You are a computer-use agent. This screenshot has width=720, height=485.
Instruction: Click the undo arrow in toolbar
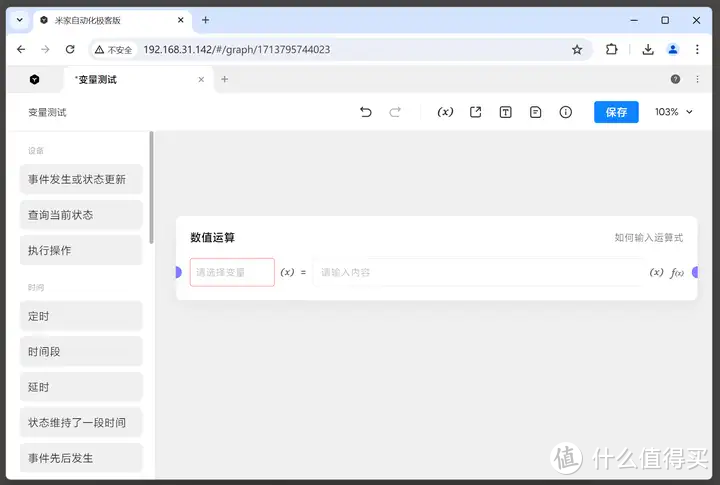(366, 112)
